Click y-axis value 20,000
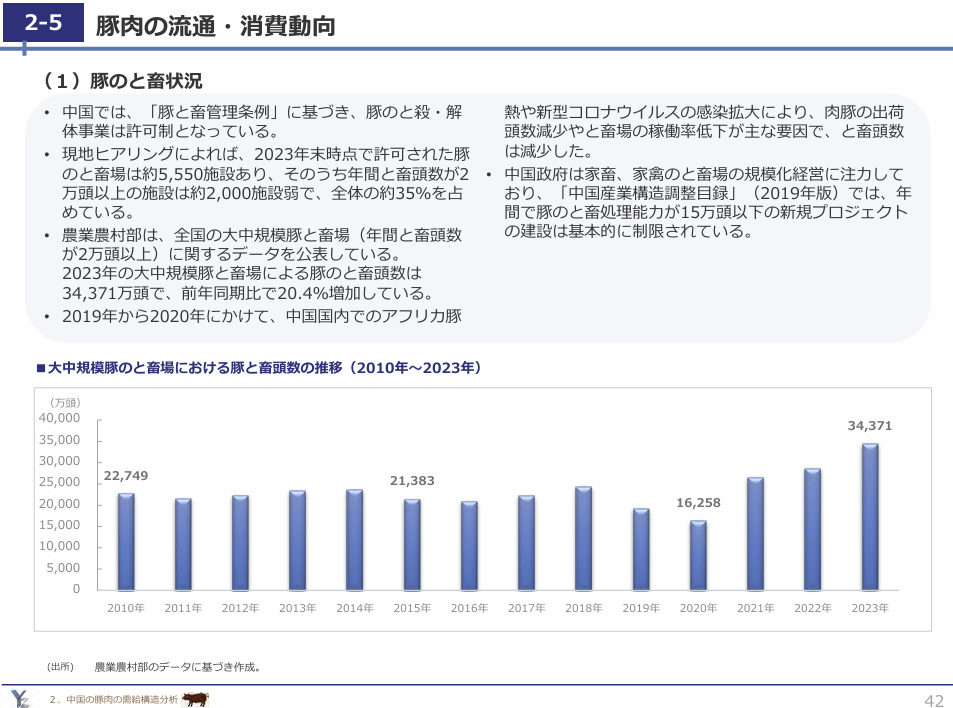953x708 pixels. point(60,504)
